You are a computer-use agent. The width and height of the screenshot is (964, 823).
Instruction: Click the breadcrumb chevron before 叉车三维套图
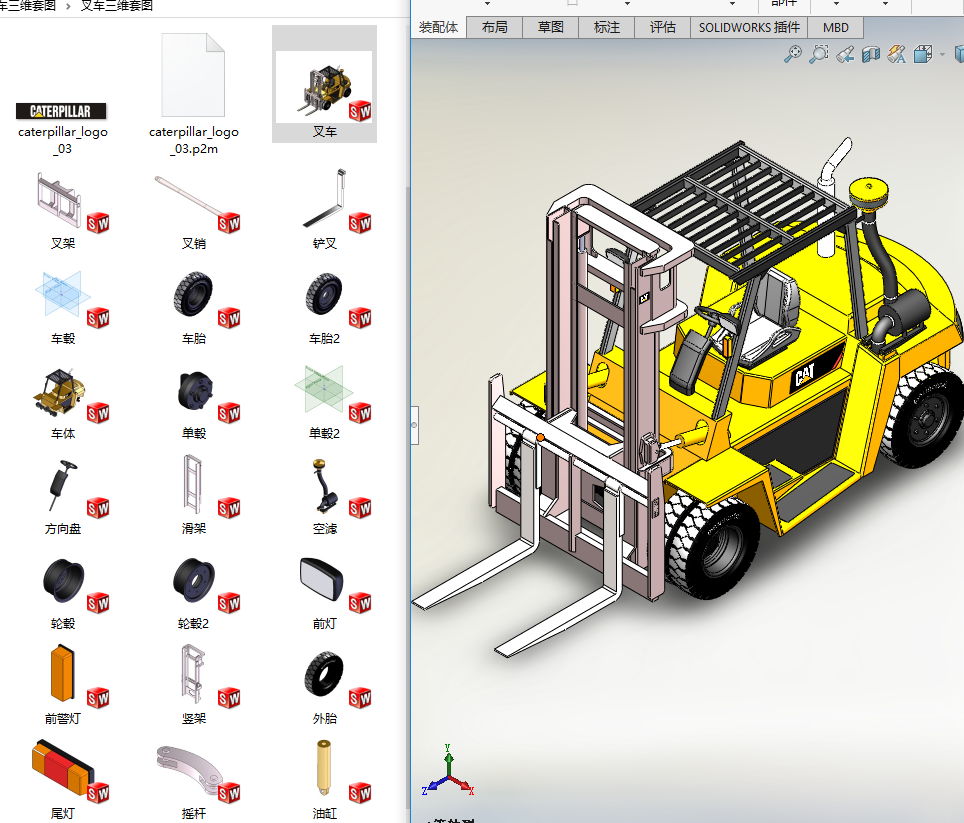pyautogui.click(x=69, y=6)
